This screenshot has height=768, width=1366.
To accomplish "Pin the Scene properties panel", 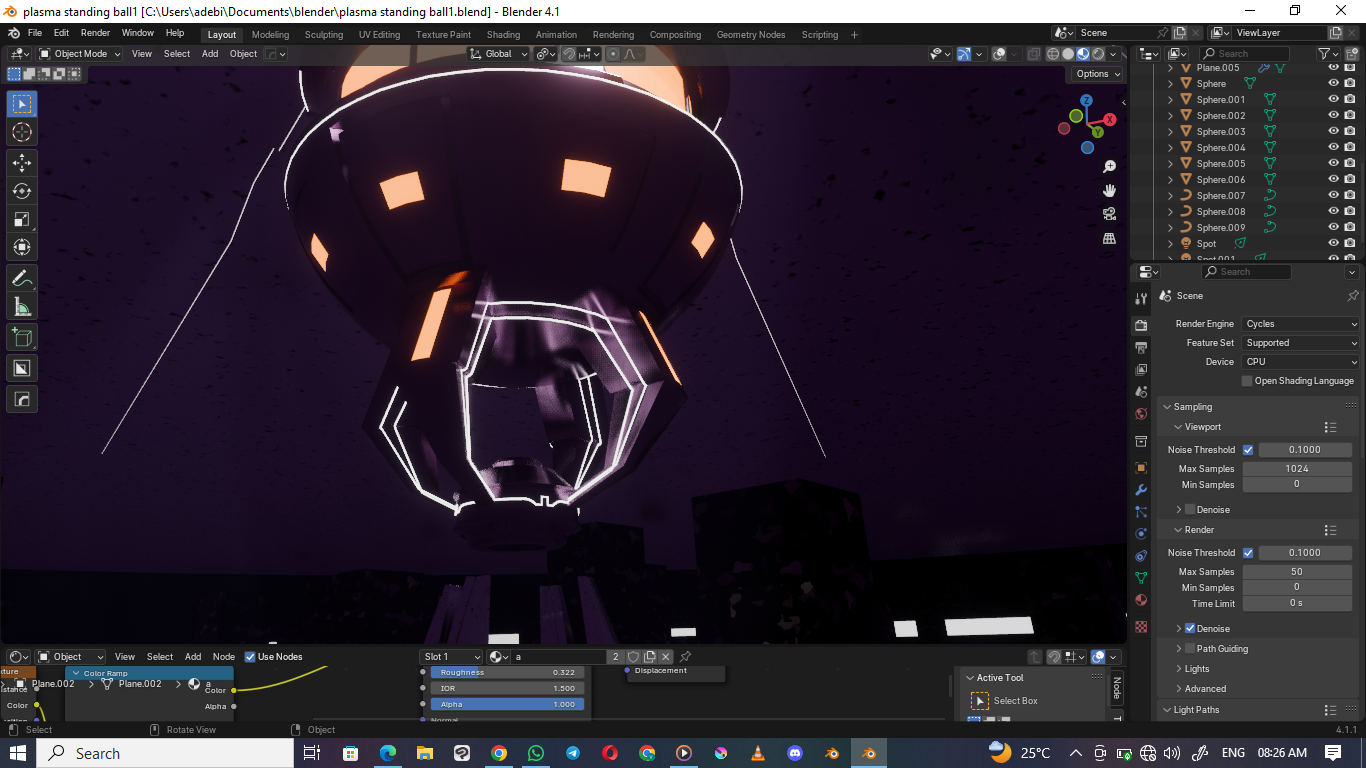I will [x=1353, y=296].
